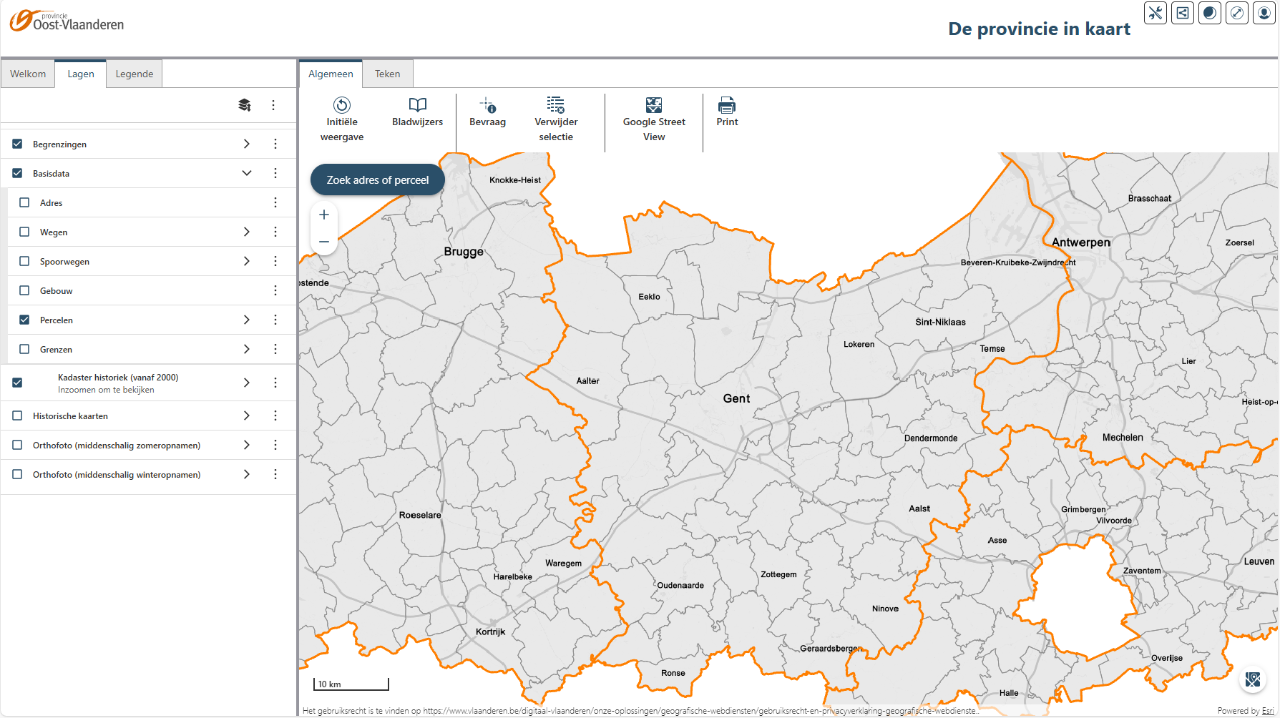Enable the Grenzen layer checkbox
This screenshot has width=1280, height=718.
(x=25, y=350)
